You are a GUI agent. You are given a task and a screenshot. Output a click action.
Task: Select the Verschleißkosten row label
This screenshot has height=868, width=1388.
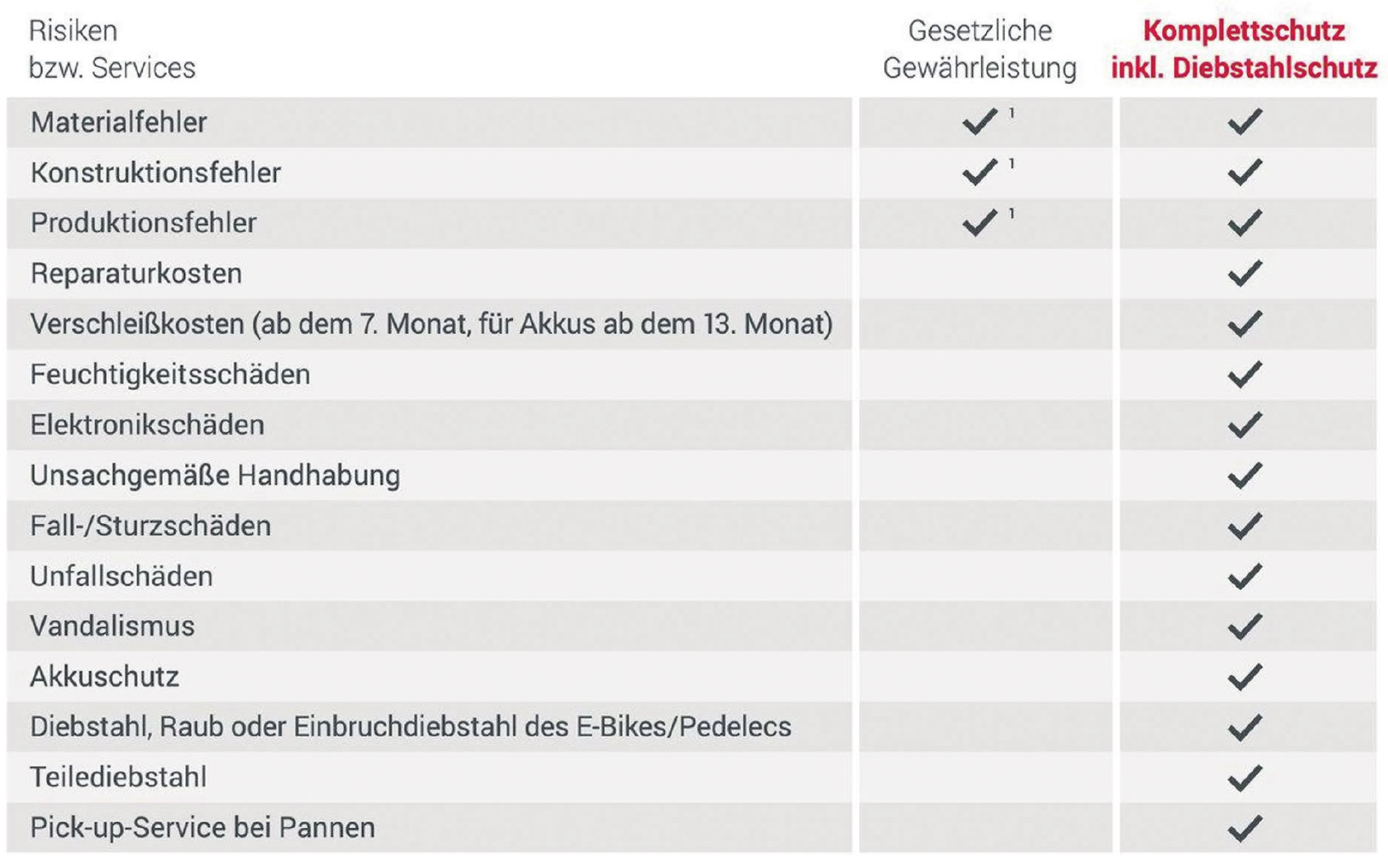(432, 324)
